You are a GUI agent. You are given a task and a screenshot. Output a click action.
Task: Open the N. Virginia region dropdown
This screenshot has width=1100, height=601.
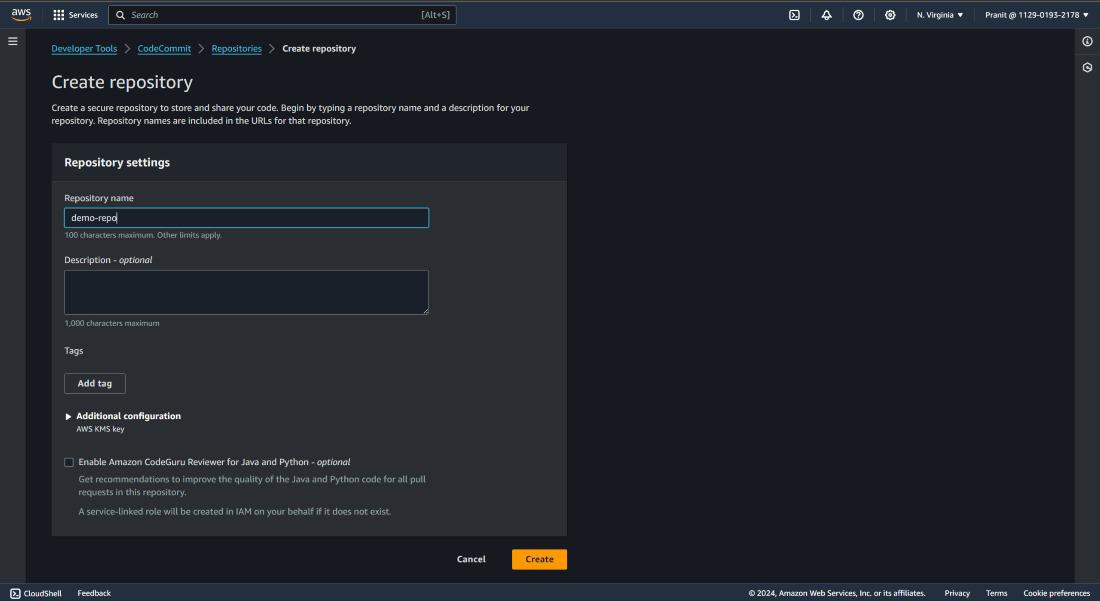click(940, 15)
